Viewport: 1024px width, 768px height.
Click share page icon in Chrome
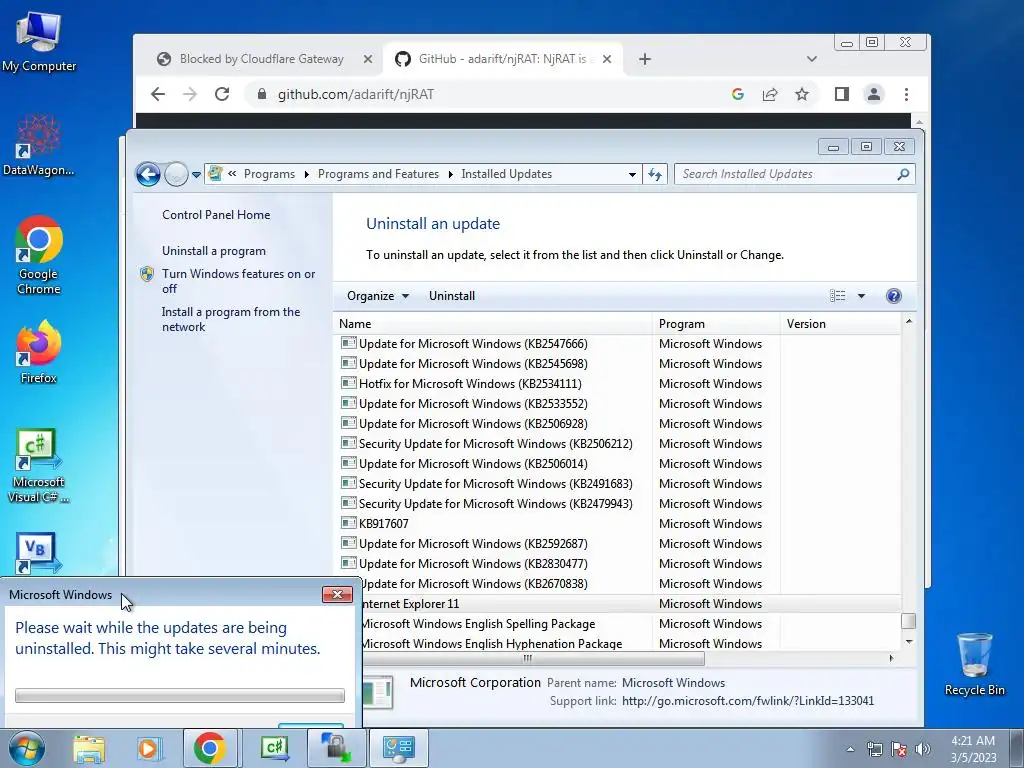click(770, 94)
